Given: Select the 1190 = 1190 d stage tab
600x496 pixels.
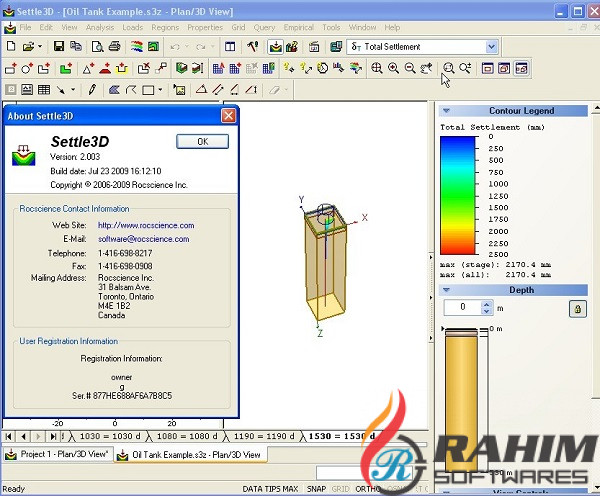Looking at the screenshot, I should pos(264,436).
